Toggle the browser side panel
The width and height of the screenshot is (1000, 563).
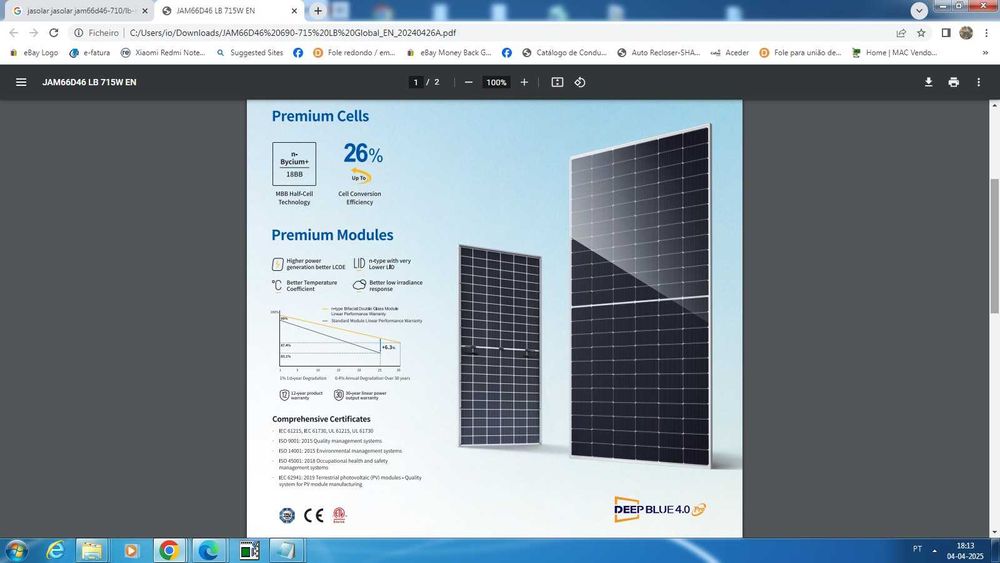[x=946, y=33]
